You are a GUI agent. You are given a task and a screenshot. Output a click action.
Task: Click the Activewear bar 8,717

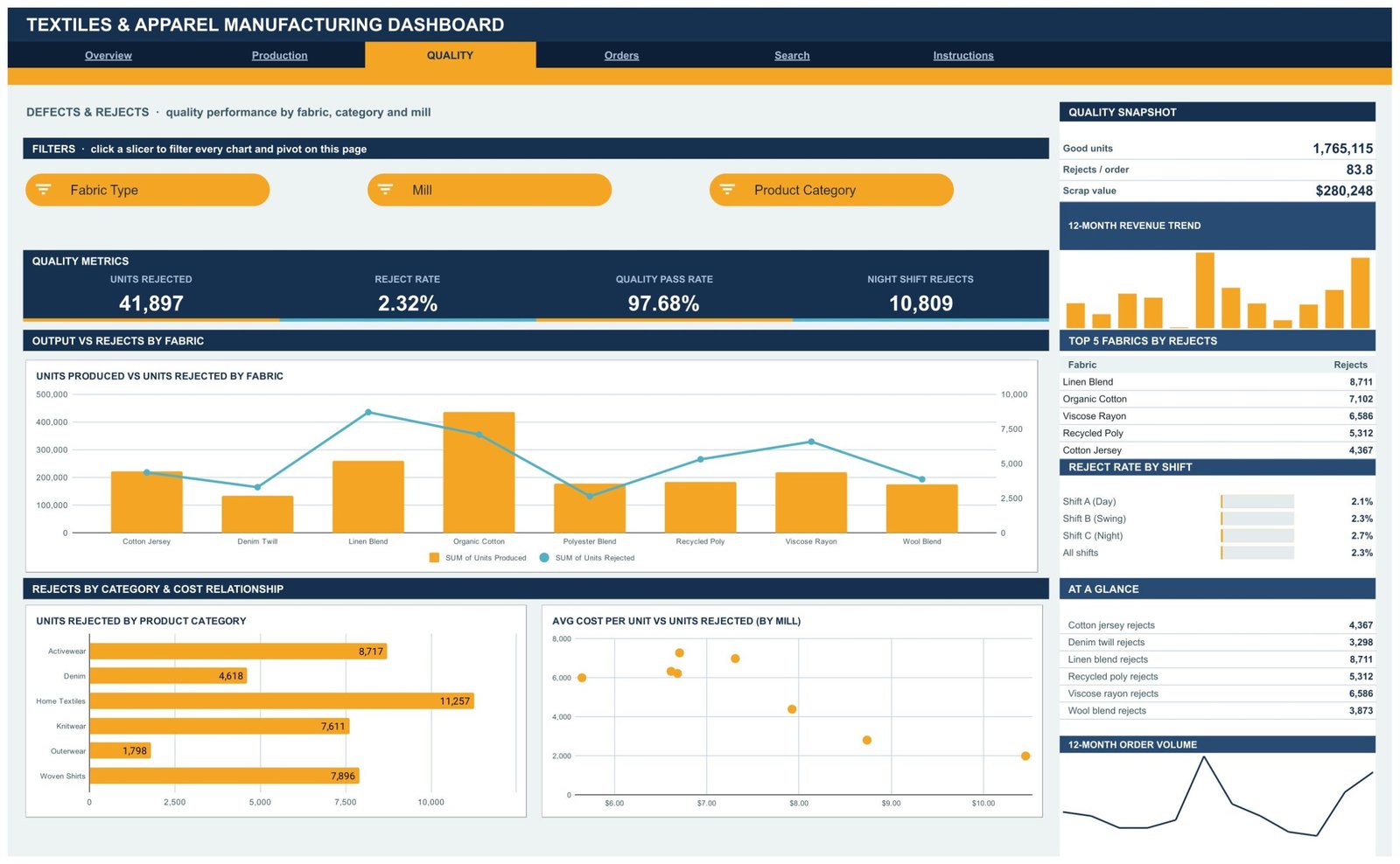point(238,651)
